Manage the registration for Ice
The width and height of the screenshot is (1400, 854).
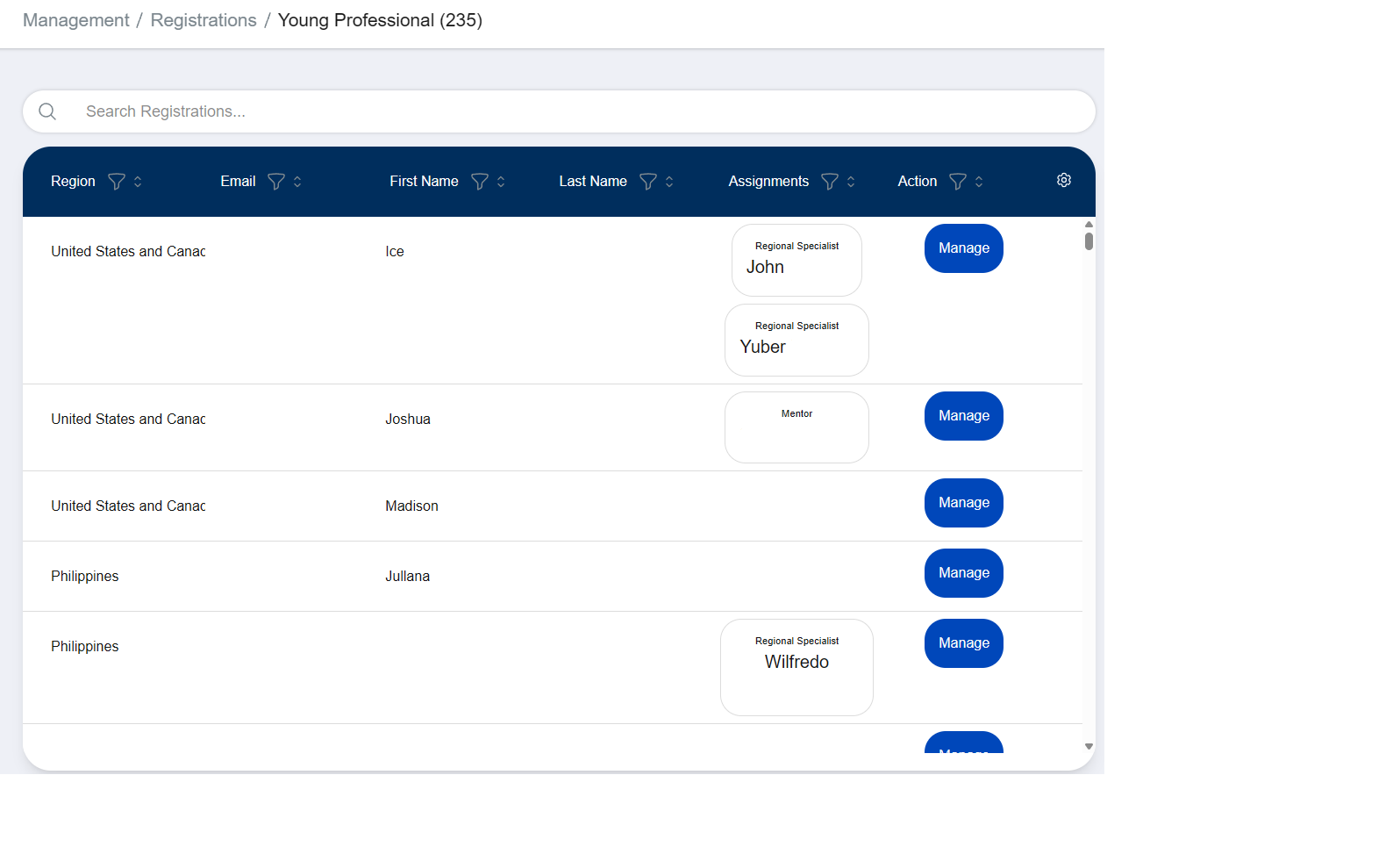click(963, 248)
